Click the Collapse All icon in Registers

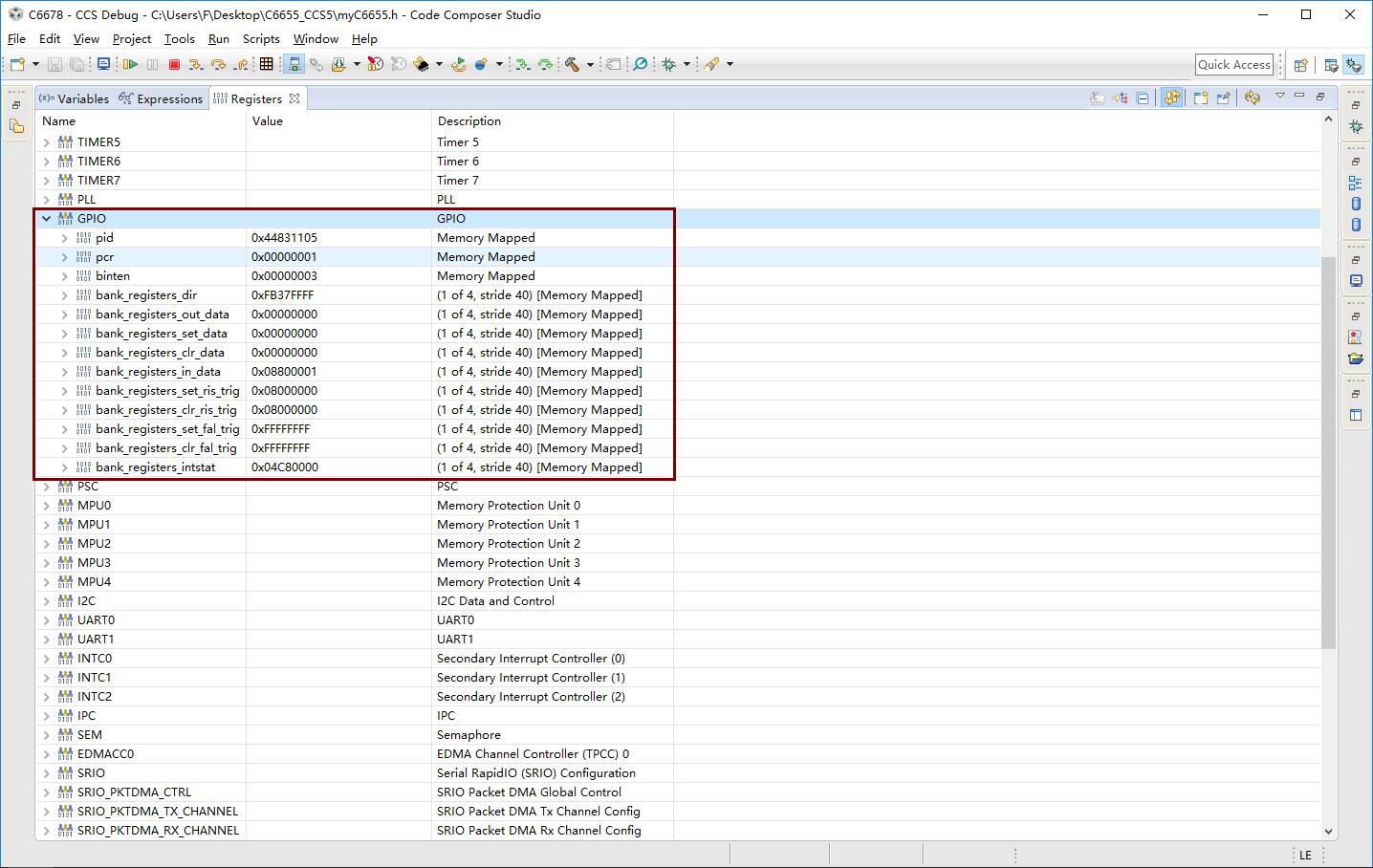1142,98
